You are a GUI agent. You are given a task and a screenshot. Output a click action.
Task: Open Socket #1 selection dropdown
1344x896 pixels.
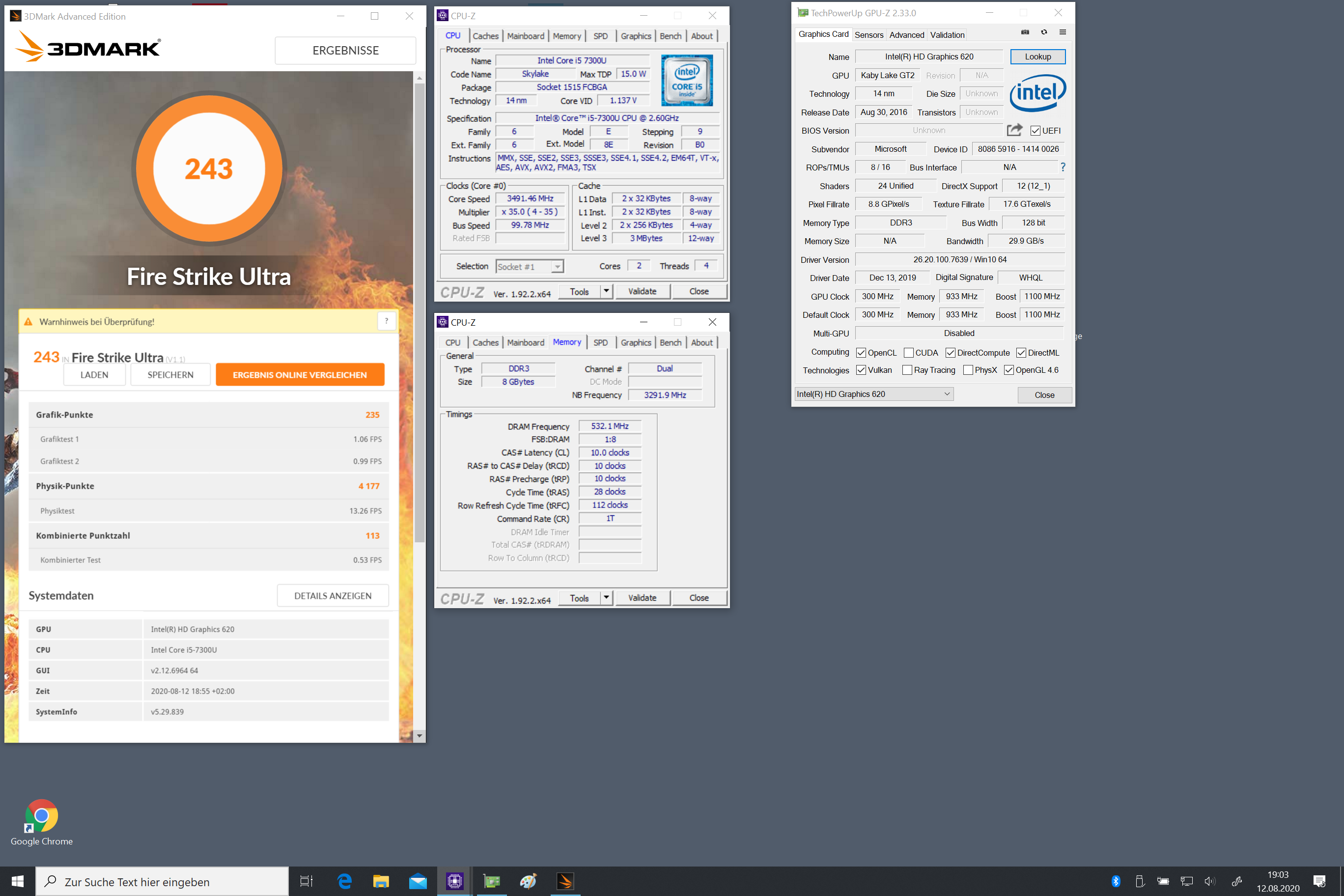tap(530, 266)
